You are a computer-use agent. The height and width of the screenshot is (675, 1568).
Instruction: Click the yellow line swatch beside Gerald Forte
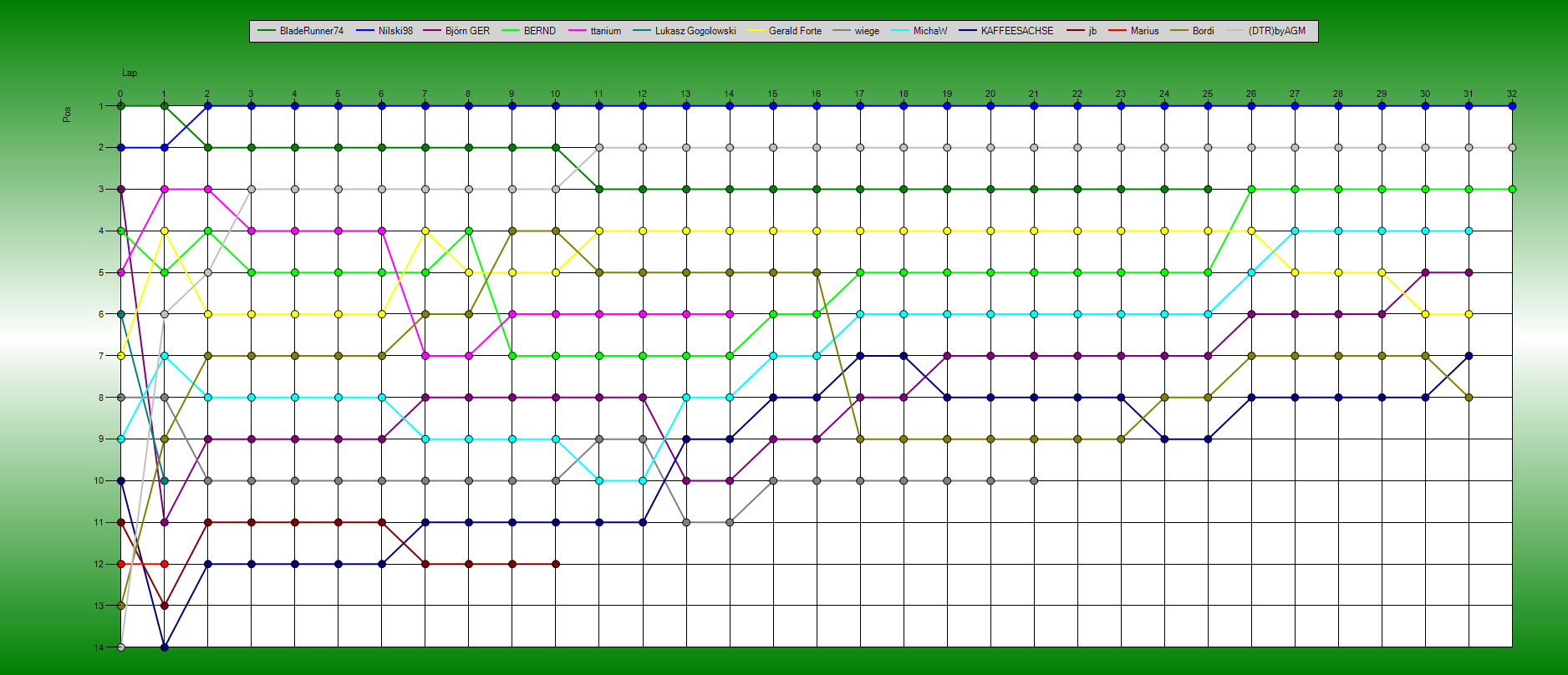[x=756, y=31]
